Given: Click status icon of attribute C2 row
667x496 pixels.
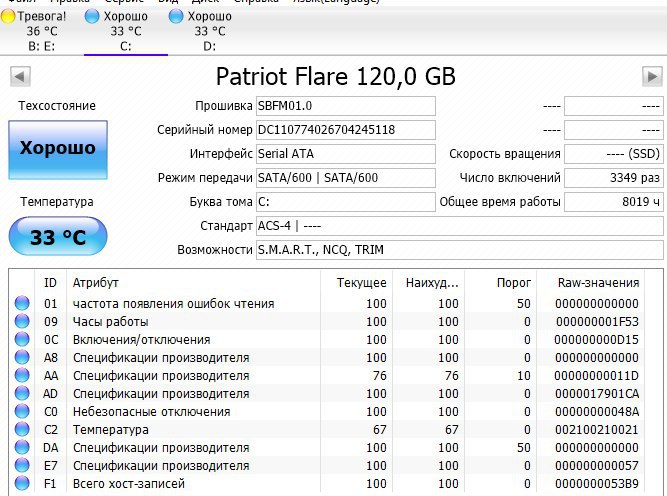Looking at the screenshot, I should [22, 429].
